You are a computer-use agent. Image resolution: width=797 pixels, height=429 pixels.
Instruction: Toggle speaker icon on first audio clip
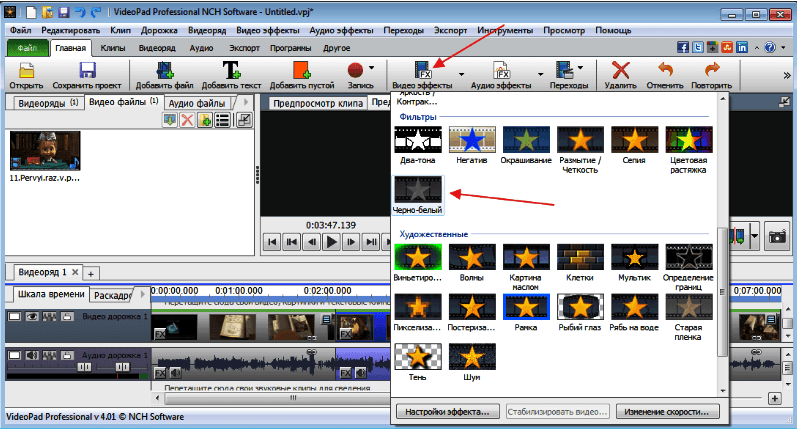coord(175,373)
